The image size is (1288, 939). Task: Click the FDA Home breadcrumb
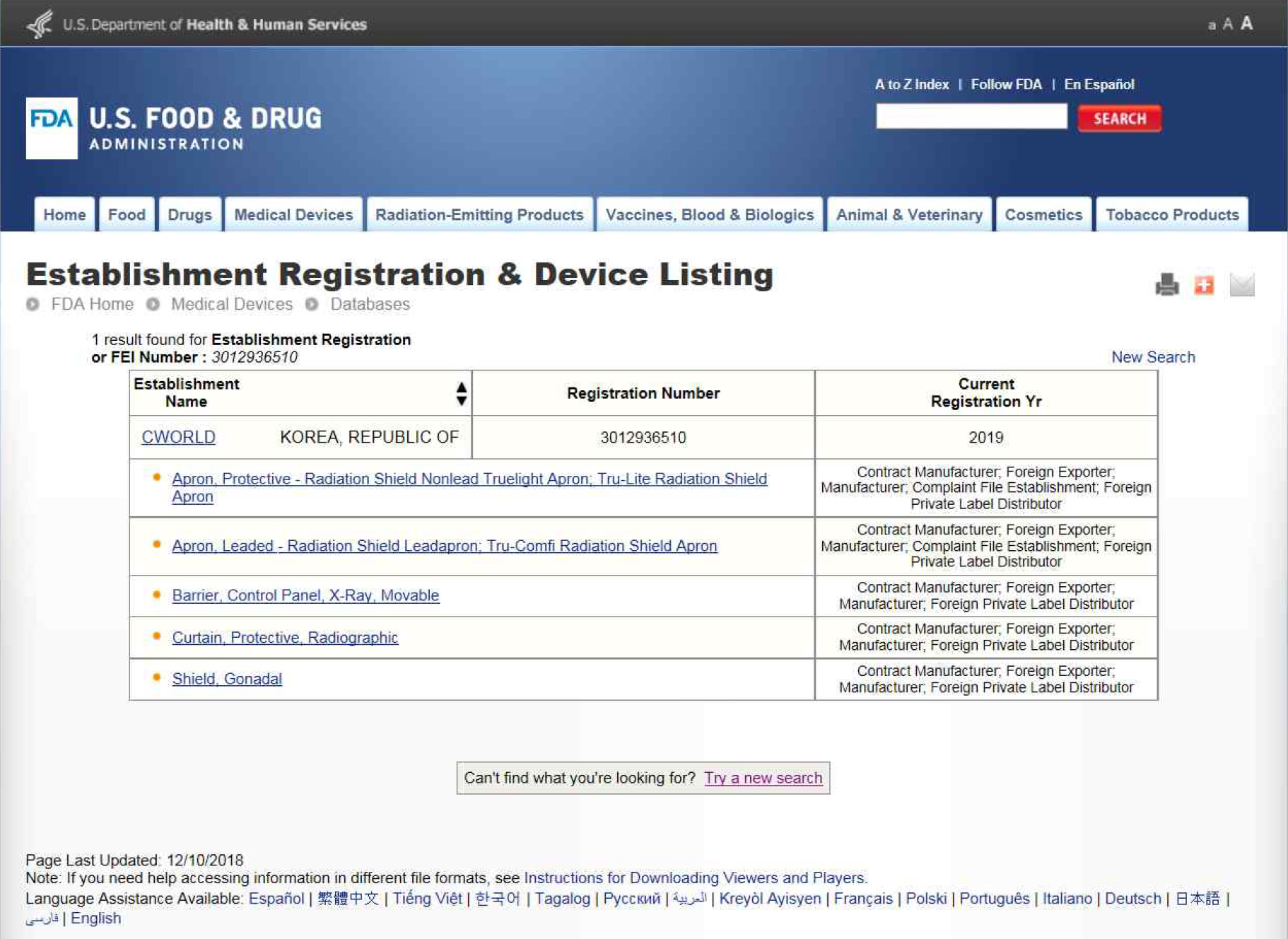92,304
